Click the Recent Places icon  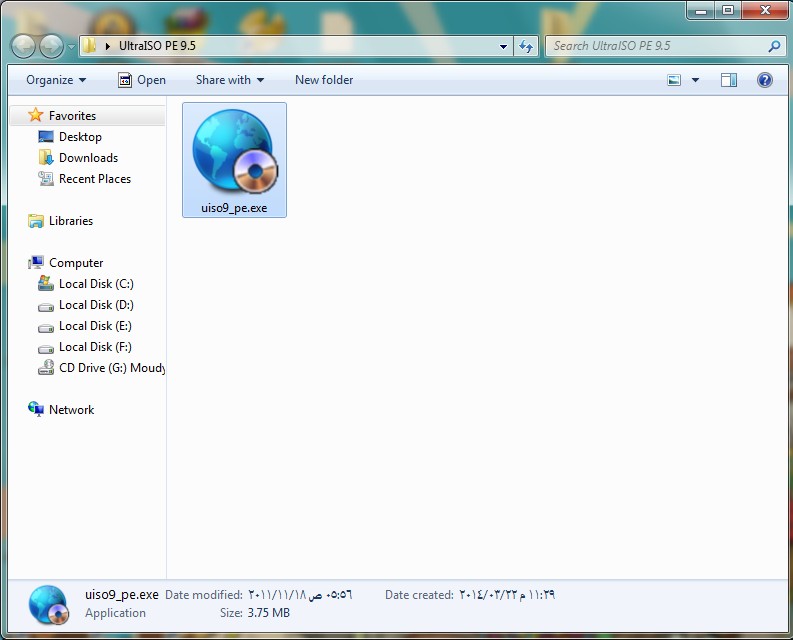46,179
